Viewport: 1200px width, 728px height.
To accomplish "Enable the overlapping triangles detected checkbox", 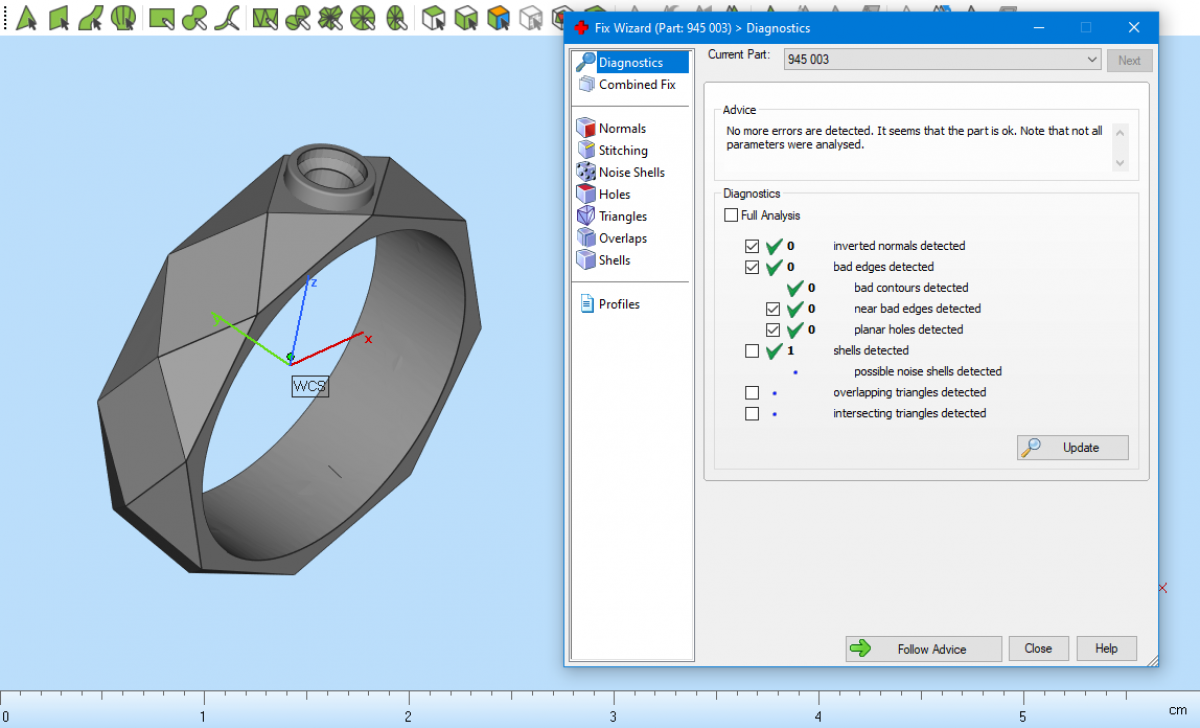I will pos(752,393).
